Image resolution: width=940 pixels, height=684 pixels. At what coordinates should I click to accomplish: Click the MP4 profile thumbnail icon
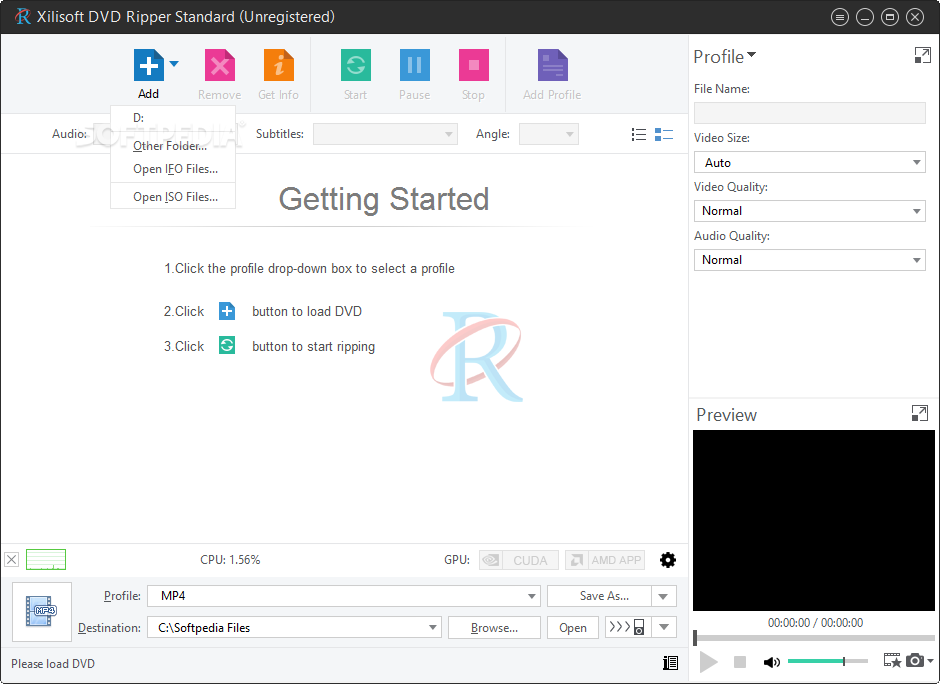[41, 611]
